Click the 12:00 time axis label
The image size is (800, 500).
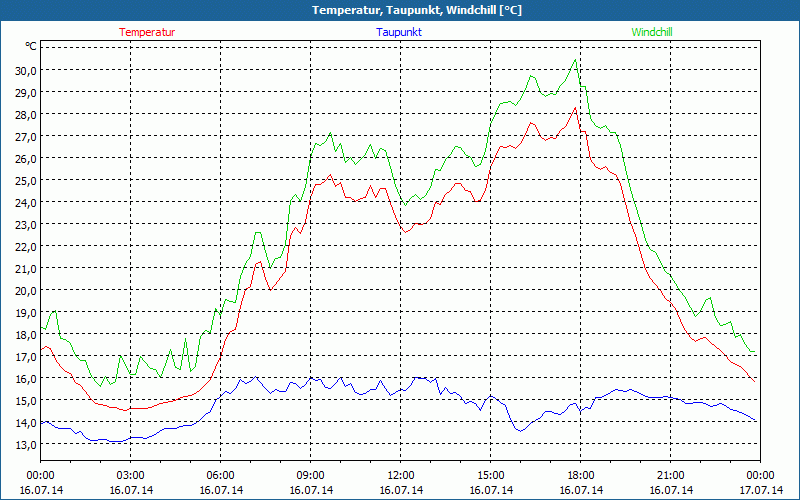[401, 476]
